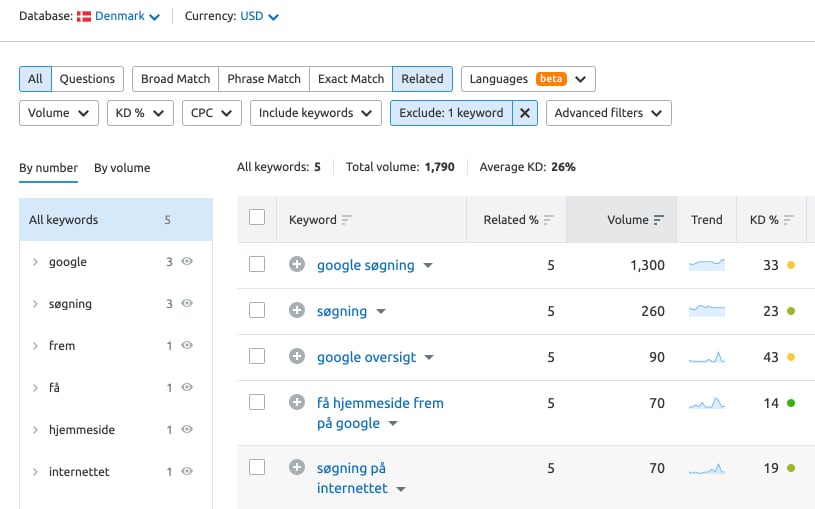Screen dimensions: 815x509
Task: Click the KD % column sort icon
Action: click(x=789, y=220)
